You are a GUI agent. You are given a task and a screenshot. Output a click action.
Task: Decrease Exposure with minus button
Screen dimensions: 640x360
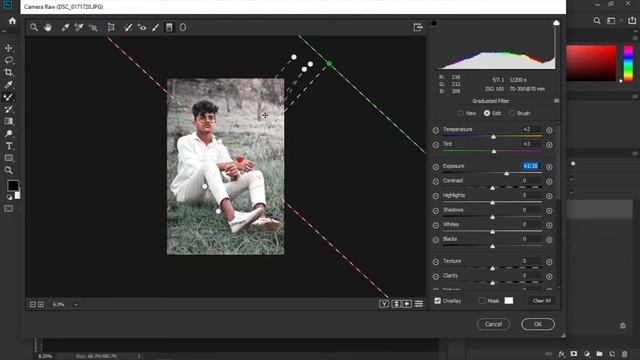(x=436, y=167)
